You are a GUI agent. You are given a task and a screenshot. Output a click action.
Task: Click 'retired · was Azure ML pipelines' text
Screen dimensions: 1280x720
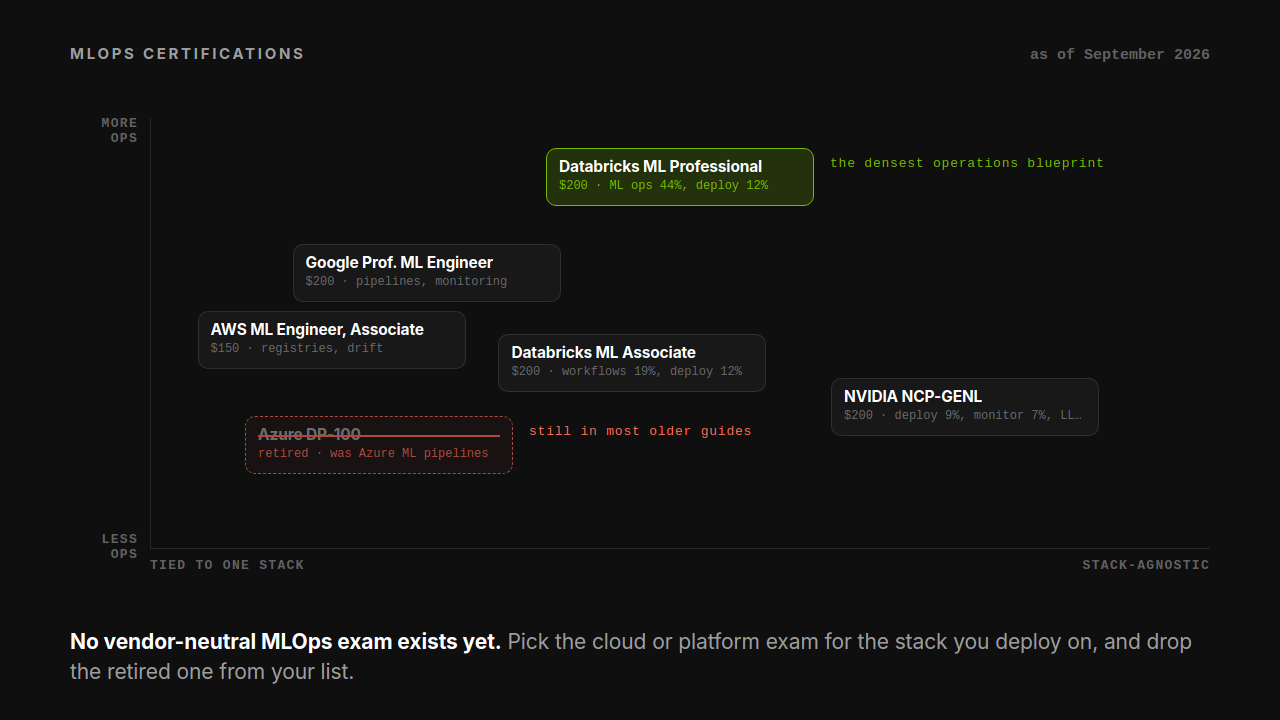pyautogui.click(x=373, y=454)
